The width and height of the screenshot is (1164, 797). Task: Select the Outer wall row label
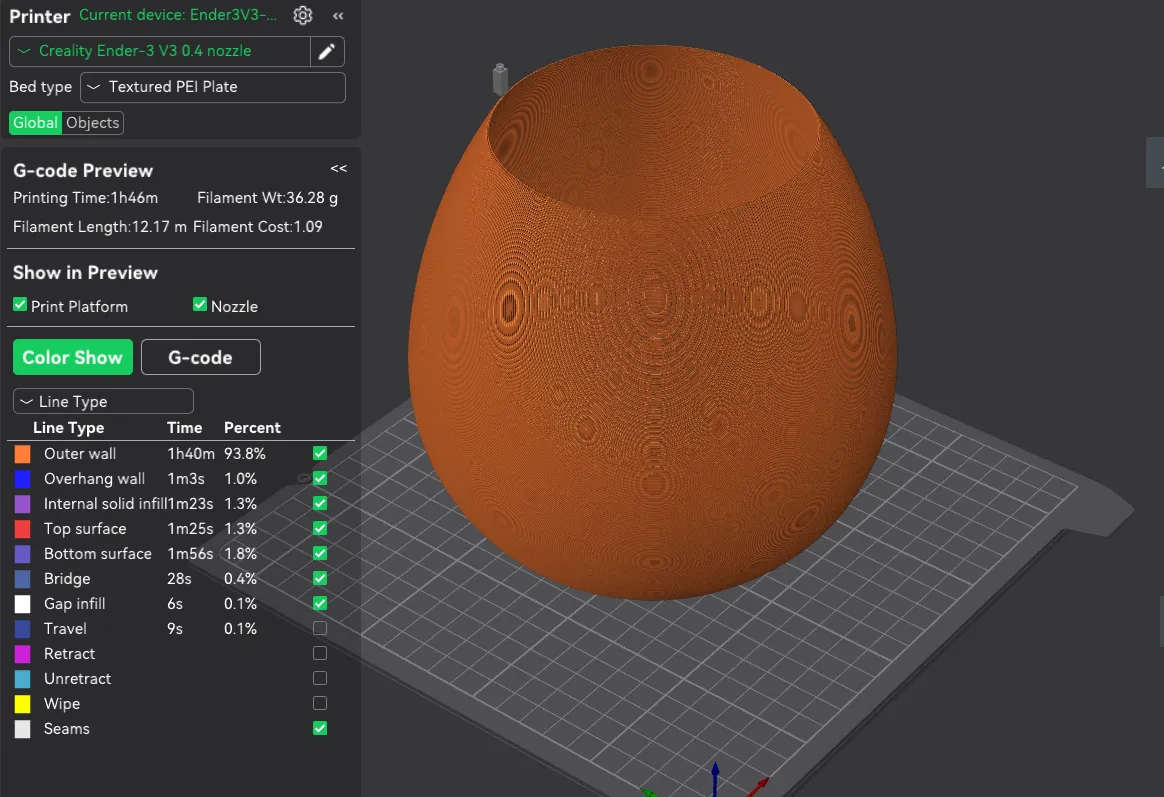(80, 453)
